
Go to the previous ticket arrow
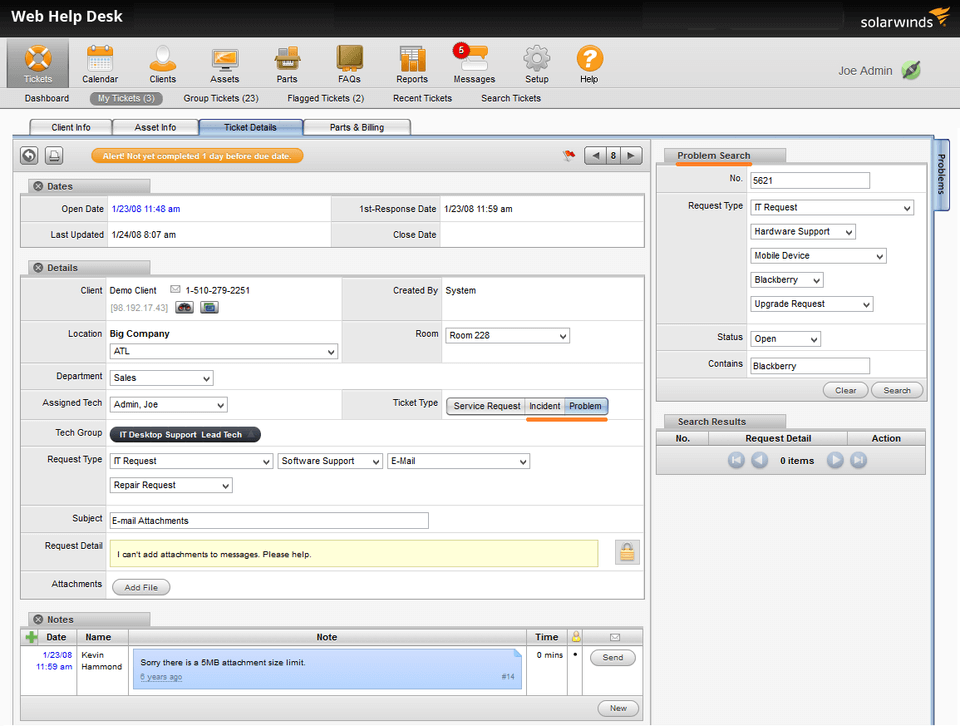(594, 155)
